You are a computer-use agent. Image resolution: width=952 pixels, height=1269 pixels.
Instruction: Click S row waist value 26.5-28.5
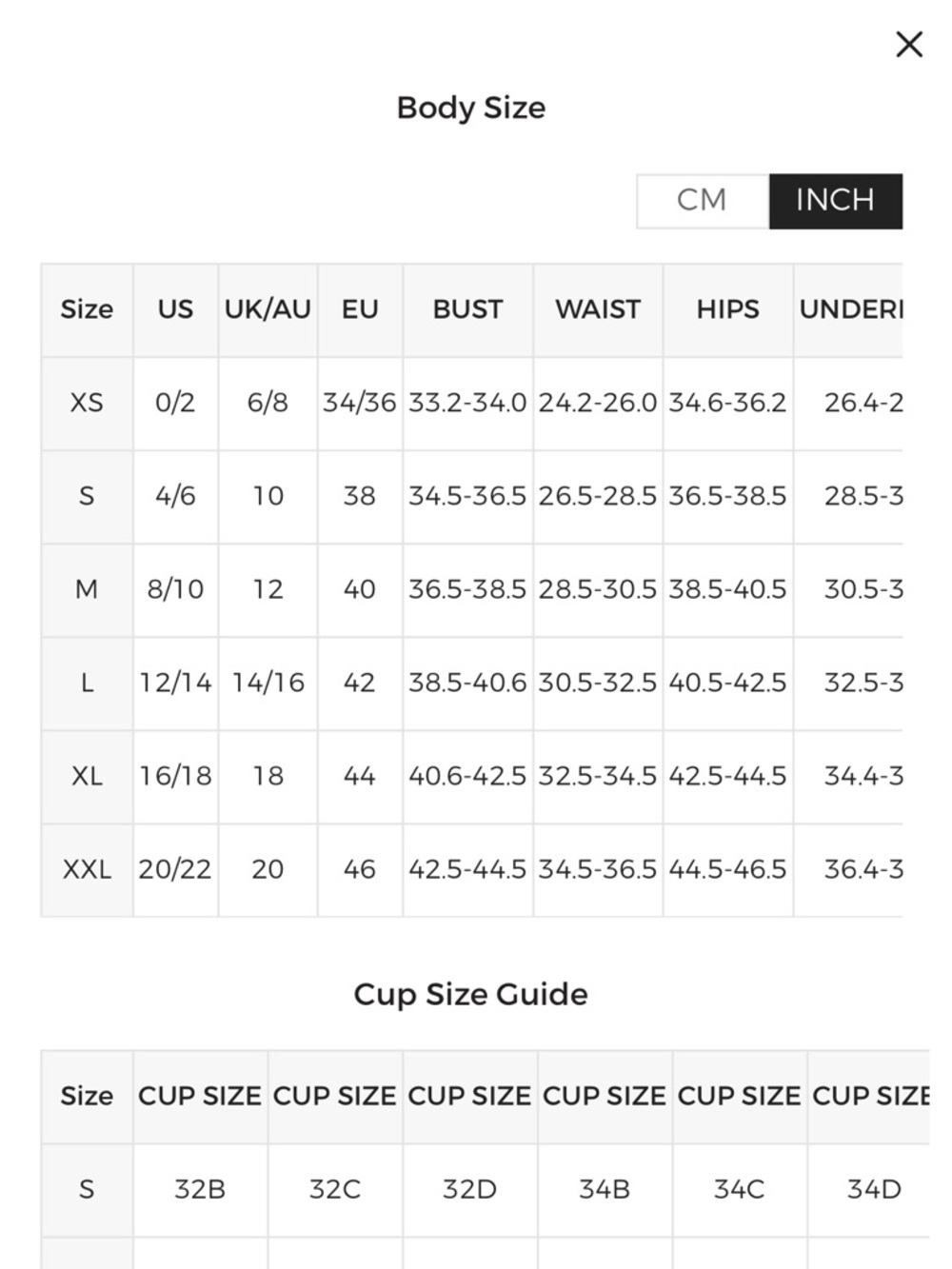(598, 496)
